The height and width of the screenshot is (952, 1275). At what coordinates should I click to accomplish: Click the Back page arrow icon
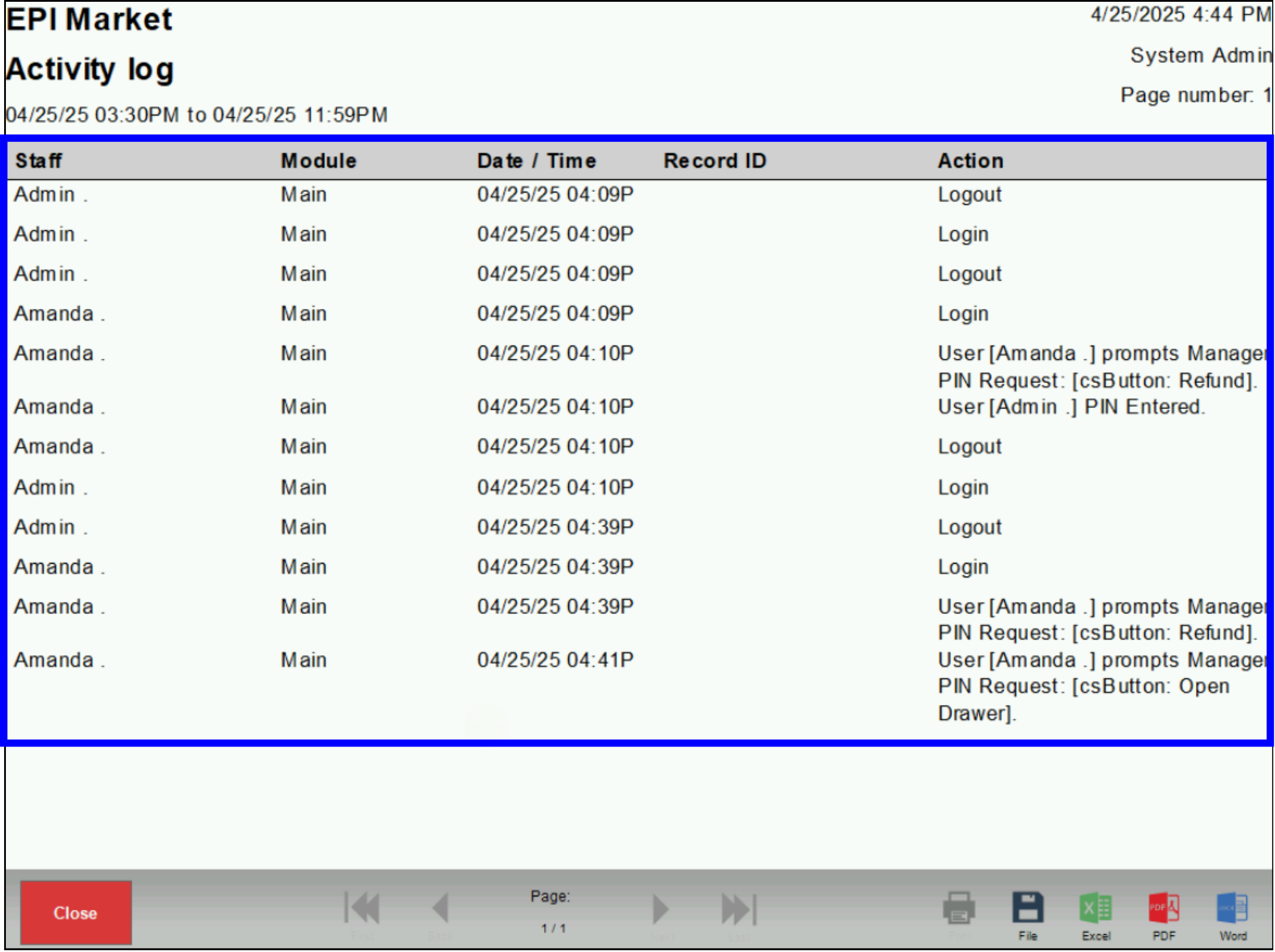click(x=440, y=909)
